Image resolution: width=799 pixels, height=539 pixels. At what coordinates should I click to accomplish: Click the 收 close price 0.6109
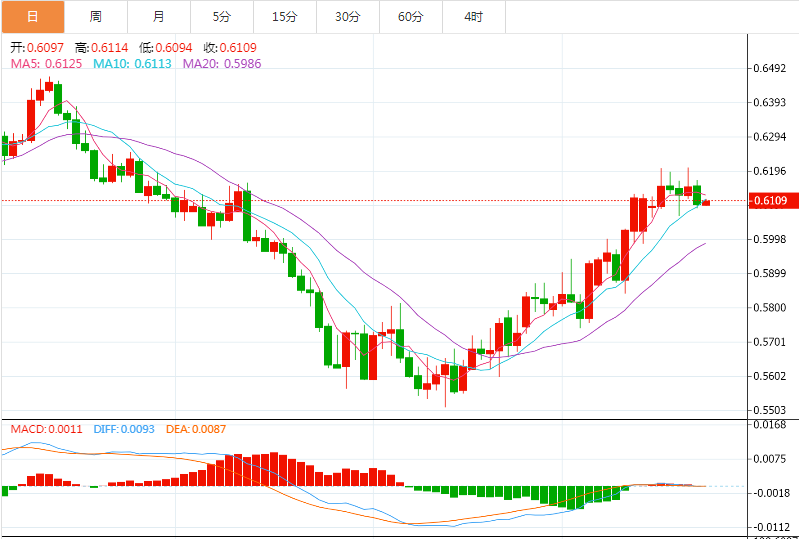click(230, 48)
